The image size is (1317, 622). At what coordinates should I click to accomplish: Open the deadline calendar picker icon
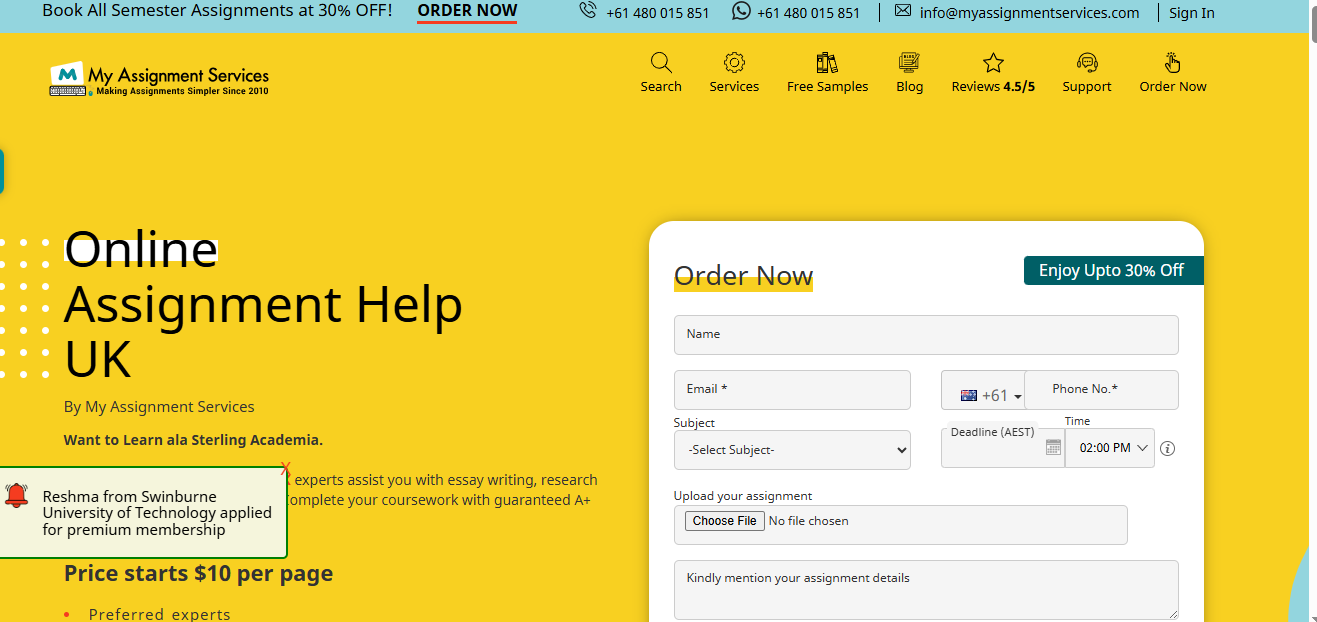click(1053, 447)
